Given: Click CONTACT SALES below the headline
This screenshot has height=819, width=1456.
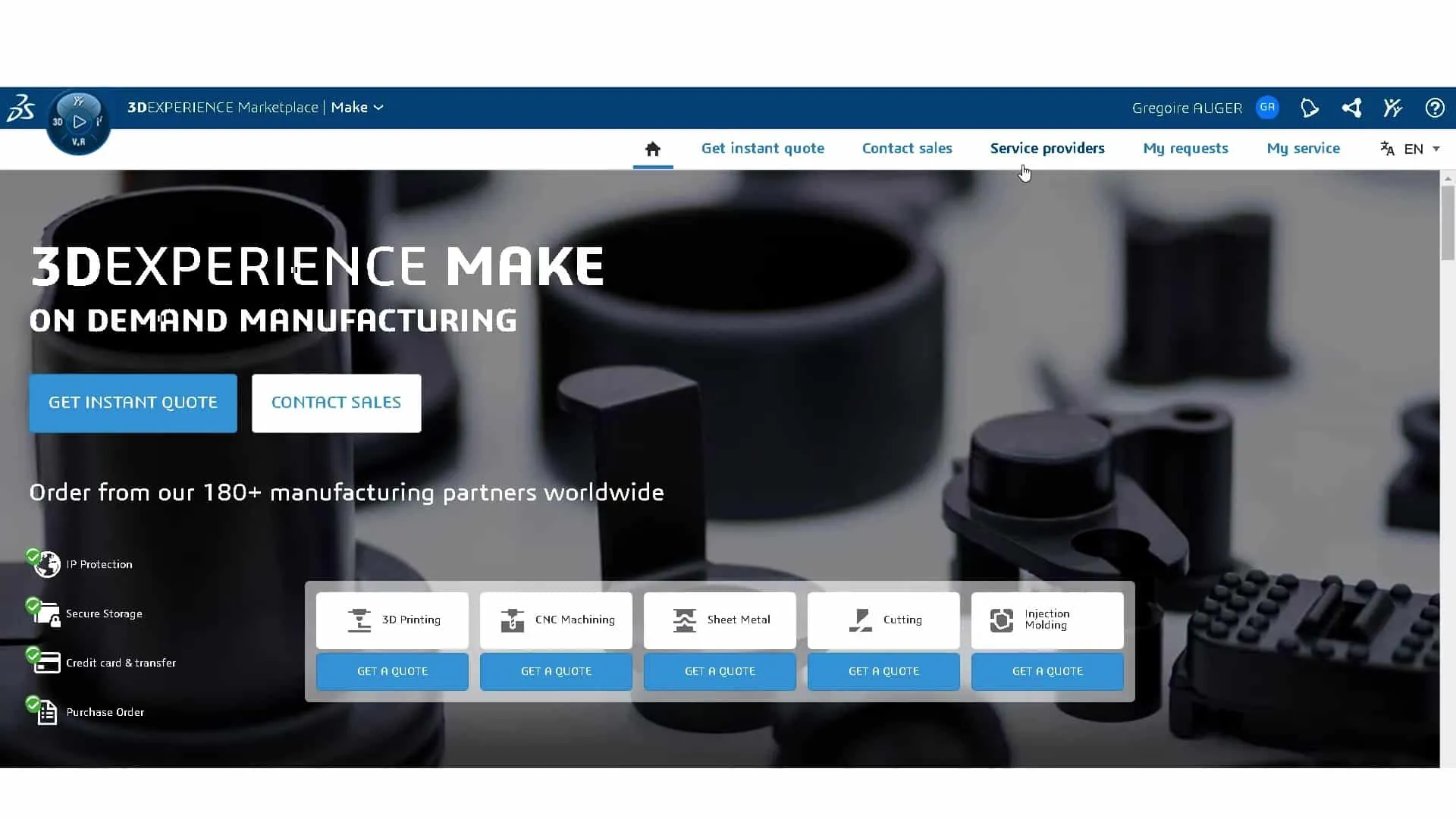Looking at the screenshot, I should pyautogui.click(x=336, y=403).
